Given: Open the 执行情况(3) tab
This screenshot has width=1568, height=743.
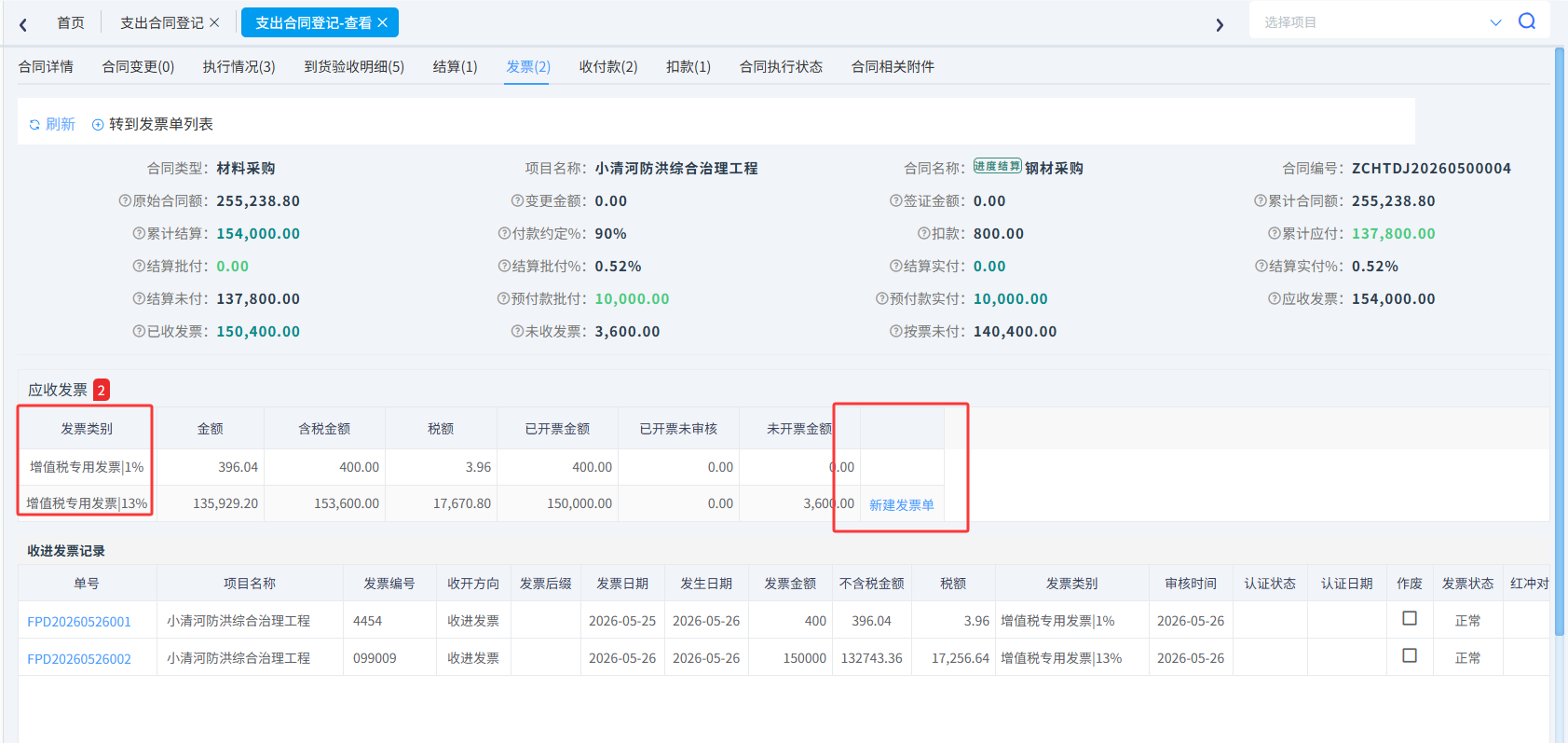Looking at the screenshot, I should (x=239, y=66).
